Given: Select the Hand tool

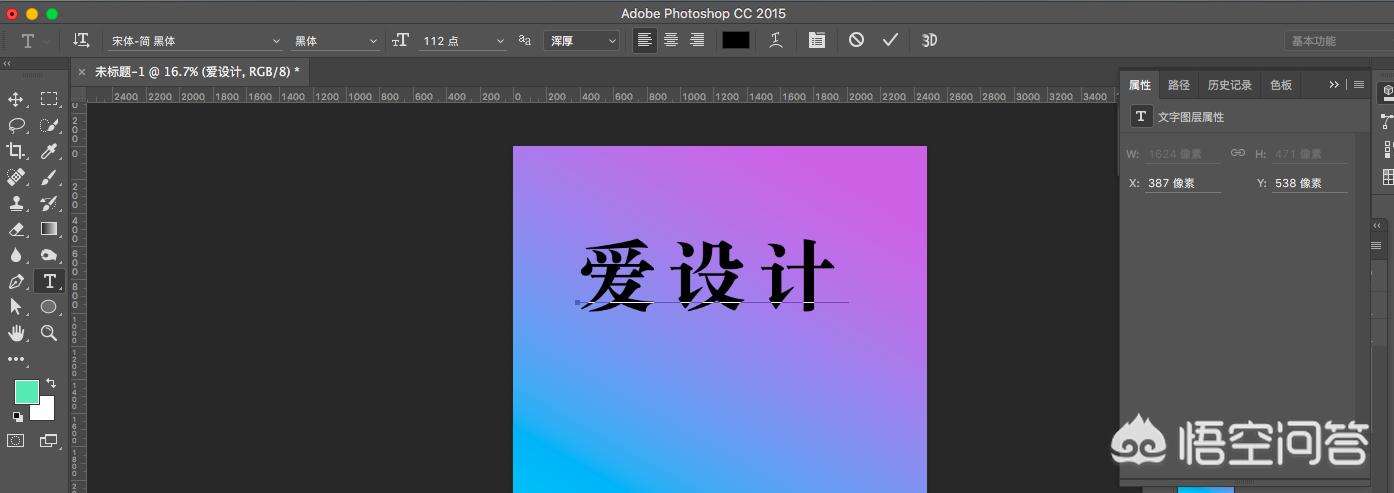Looking at the screenshot, I should pyautogui.click(x=16, y=333).
